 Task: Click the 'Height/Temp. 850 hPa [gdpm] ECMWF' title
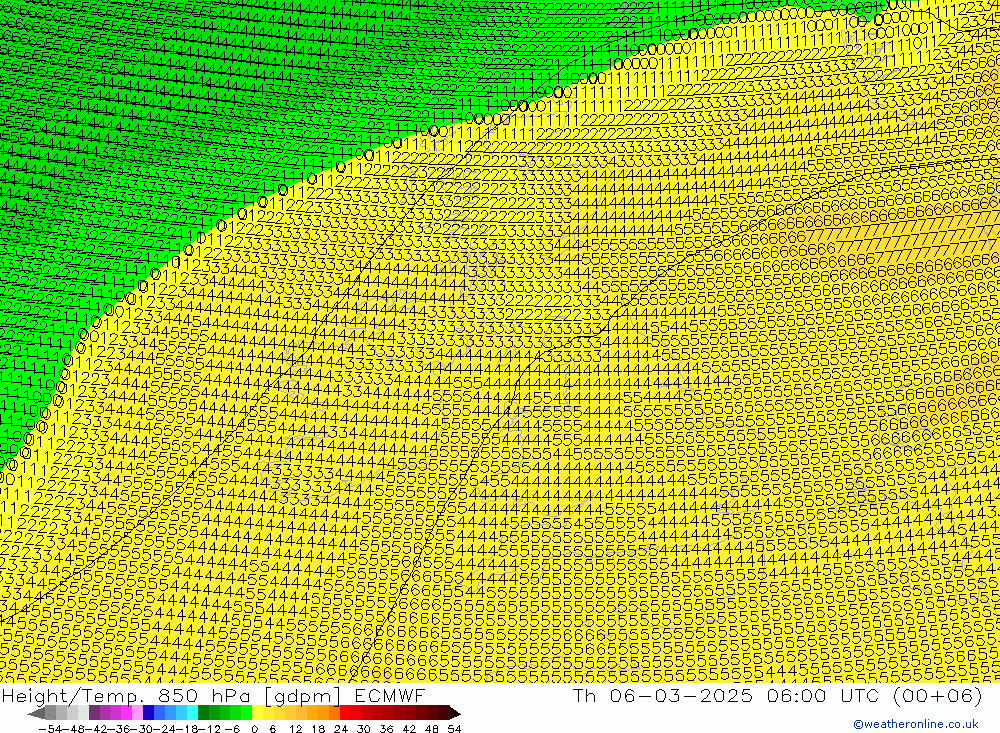tap(214, 695)
